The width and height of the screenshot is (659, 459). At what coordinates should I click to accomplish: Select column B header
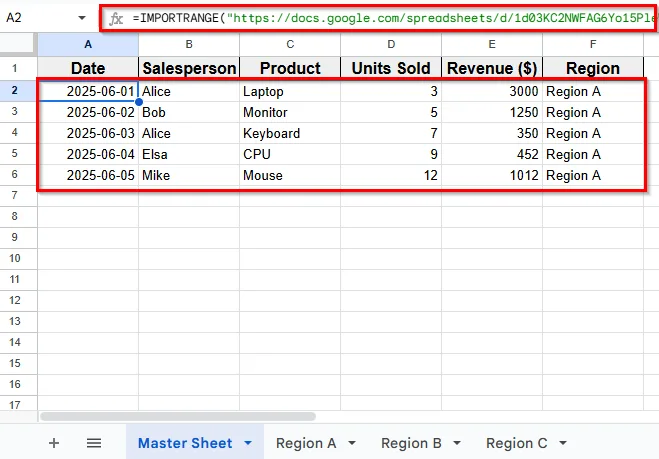[x=189, y=45]
